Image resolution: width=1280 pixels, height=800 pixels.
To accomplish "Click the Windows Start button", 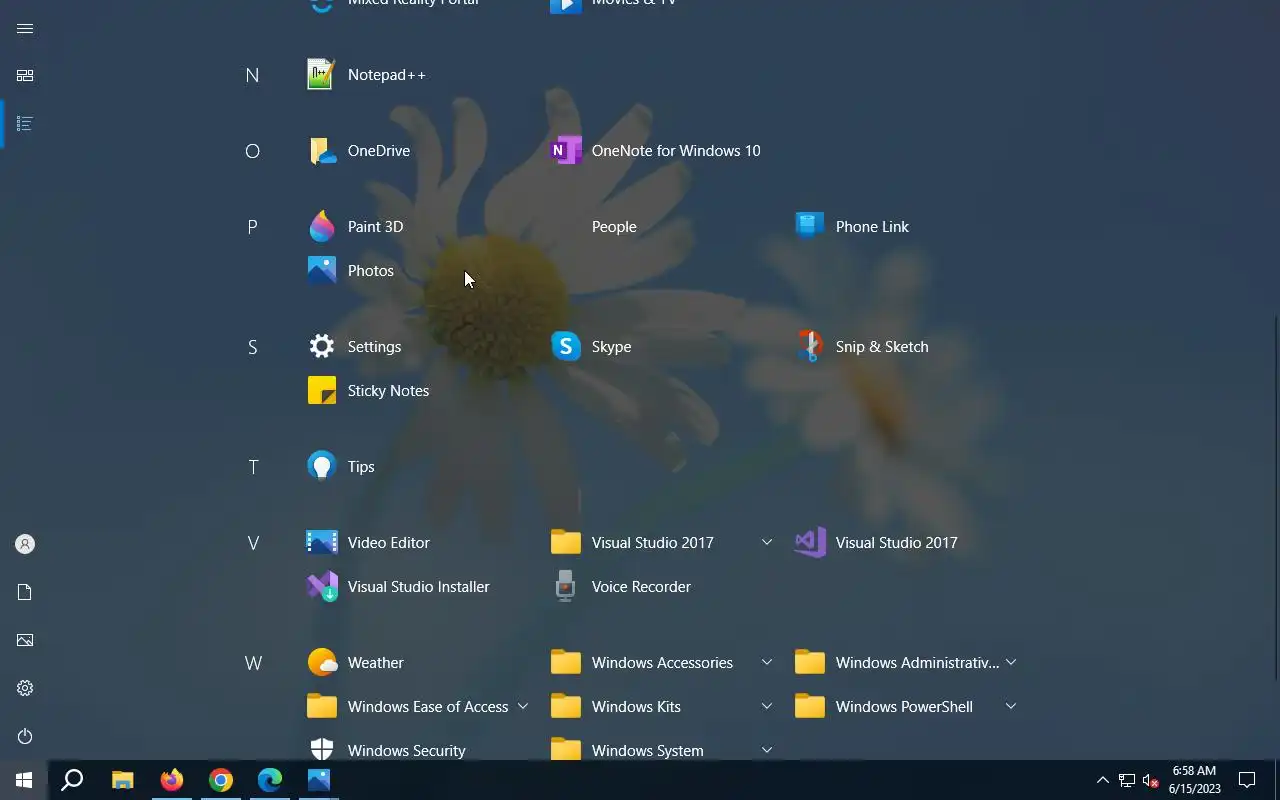I will point(24,780).
